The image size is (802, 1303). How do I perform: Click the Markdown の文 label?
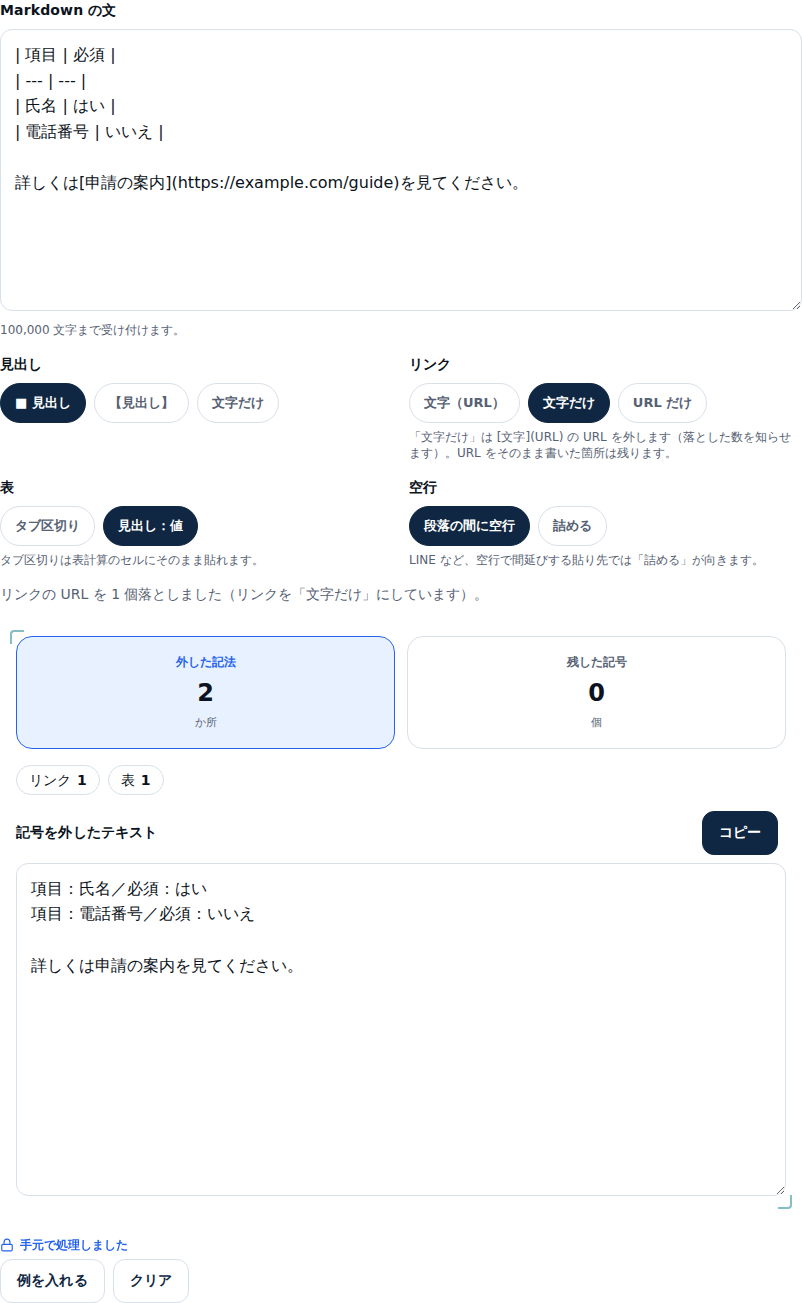click(x=58, y=11)
